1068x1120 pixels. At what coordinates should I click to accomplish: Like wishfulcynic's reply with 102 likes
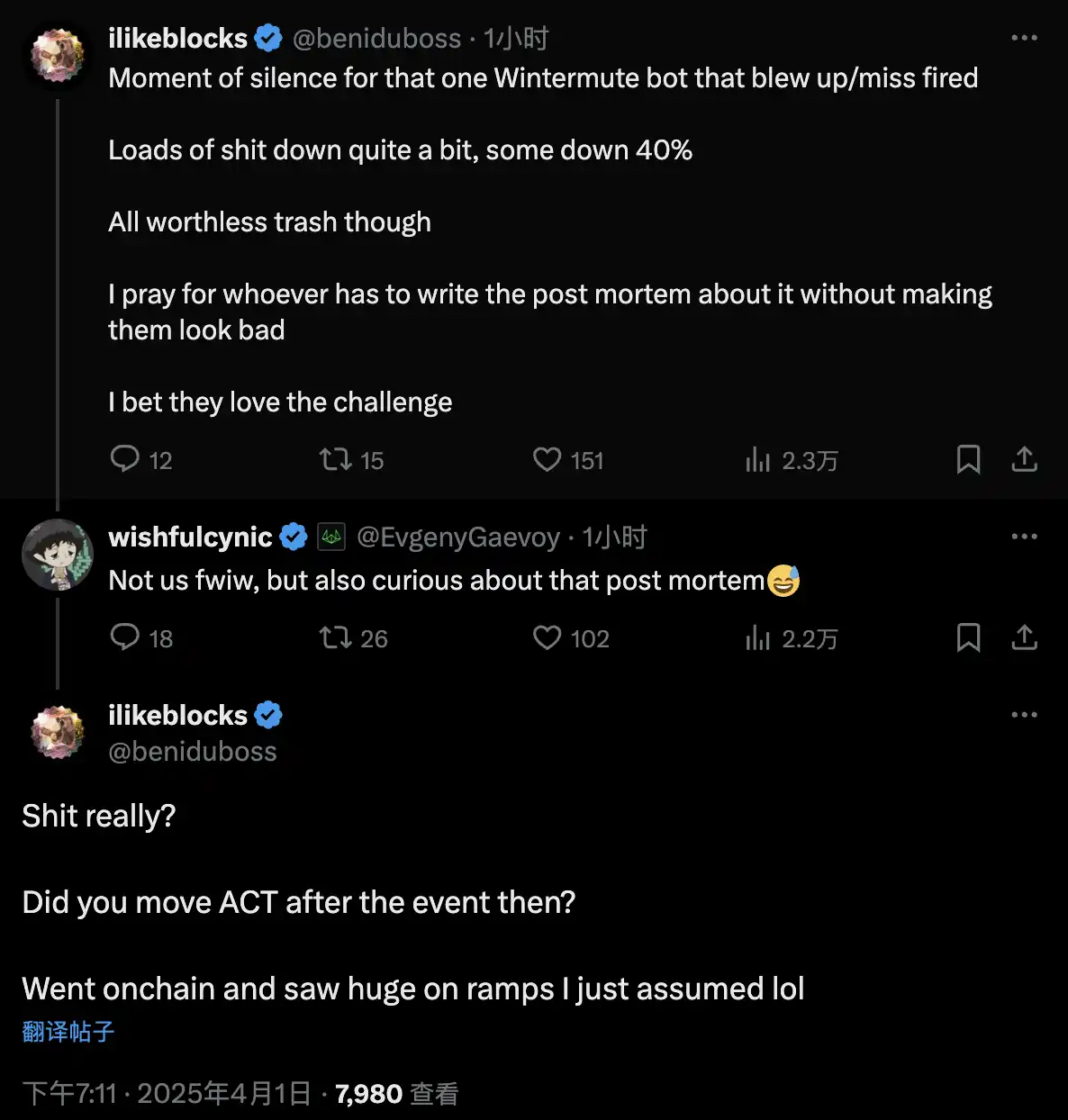point(547,637)
